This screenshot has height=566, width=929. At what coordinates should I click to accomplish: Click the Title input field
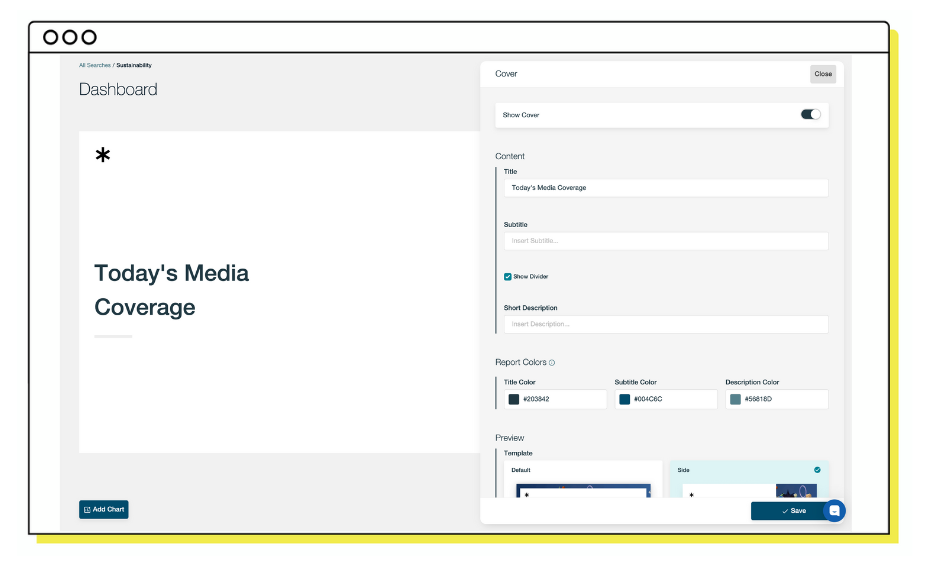[x=665, y=188]
